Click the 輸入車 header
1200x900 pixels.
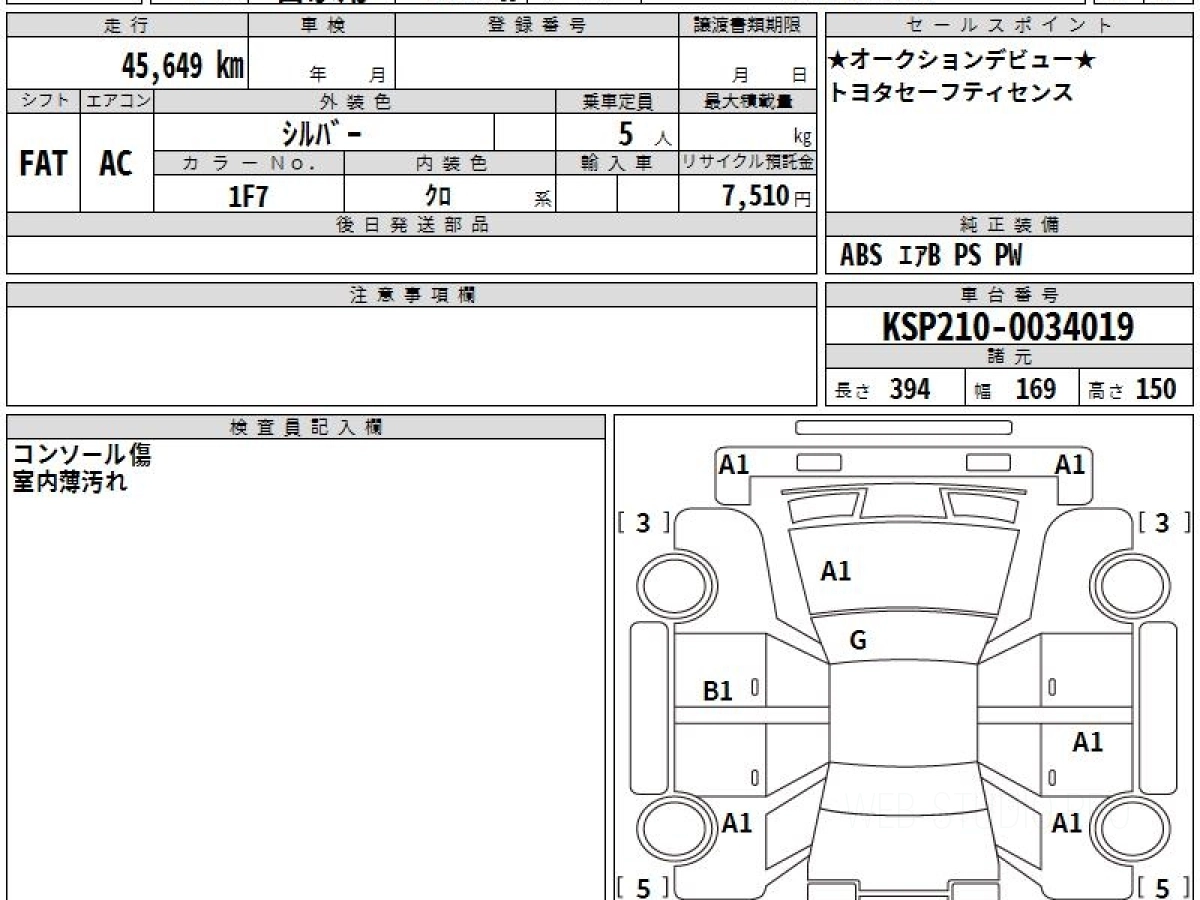(617, 163)
